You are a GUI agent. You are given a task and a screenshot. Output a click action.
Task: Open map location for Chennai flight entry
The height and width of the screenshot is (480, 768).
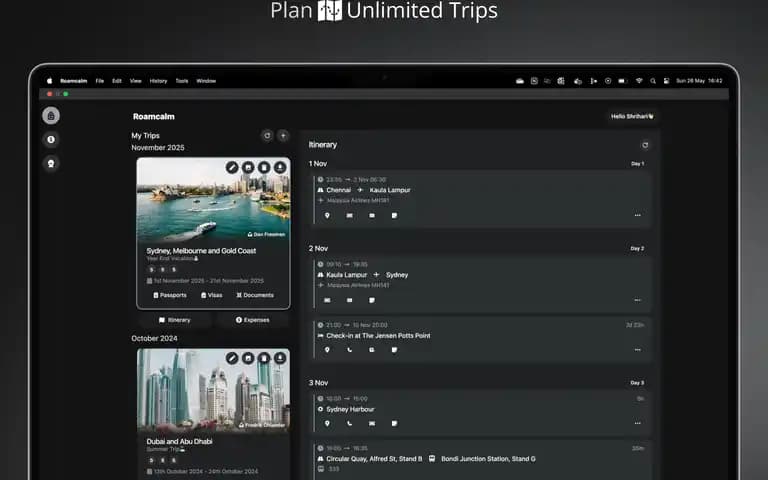point(327,216)
